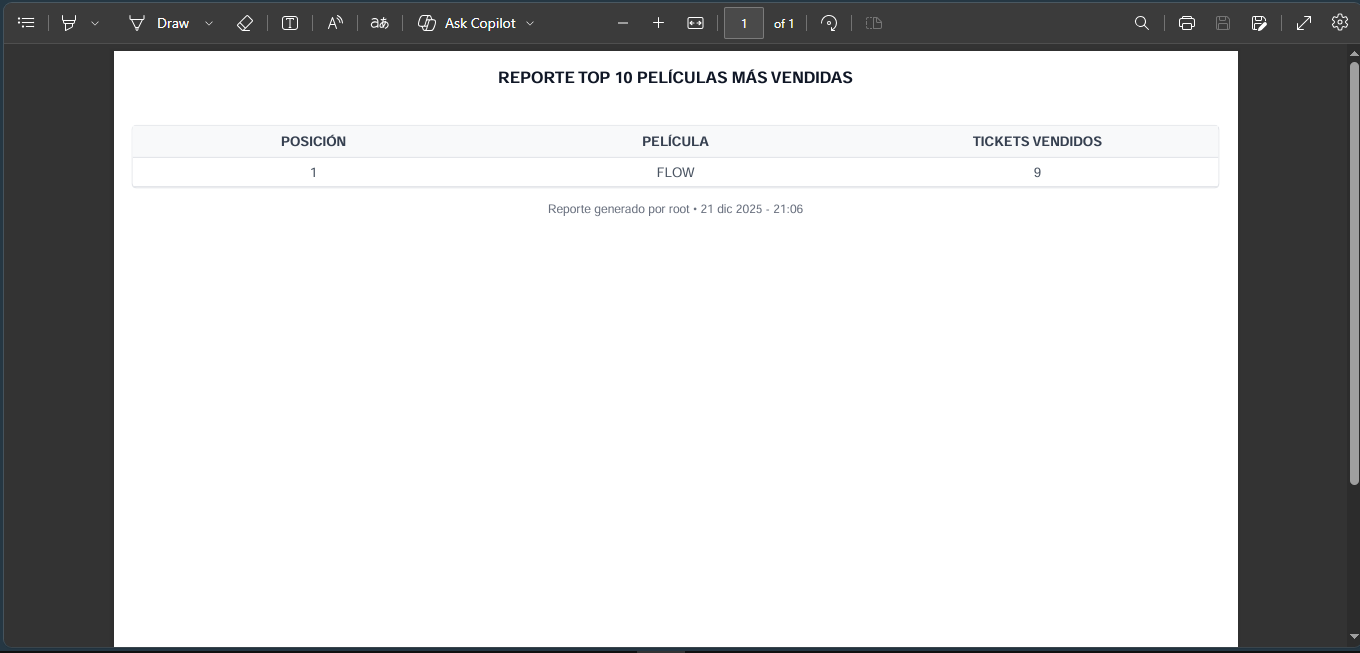
Task: Zoom in with the plus button
Action: (x=658, y=23)
